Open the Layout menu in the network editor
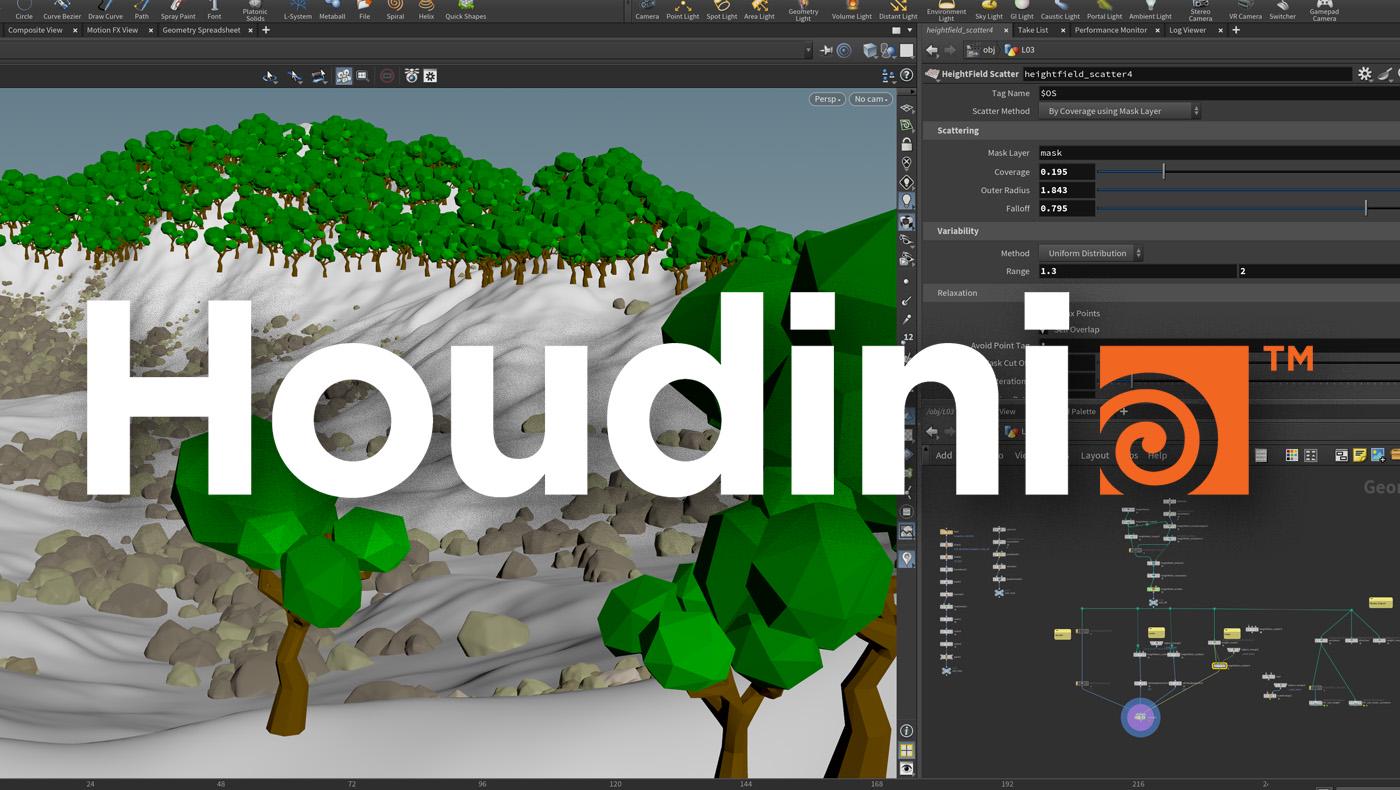This screenshot has height=790, width=1400. 1095,455
